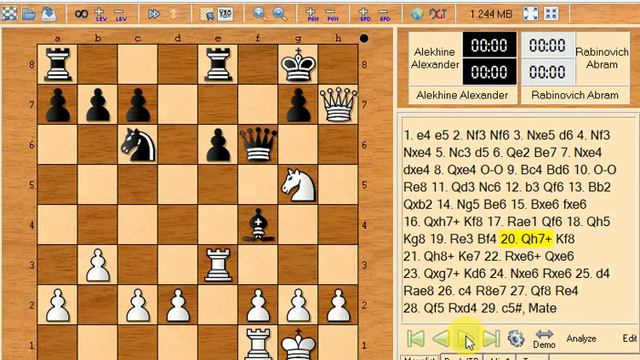Click the Alekhine Alexander label below the clocks

coord(462,95)
